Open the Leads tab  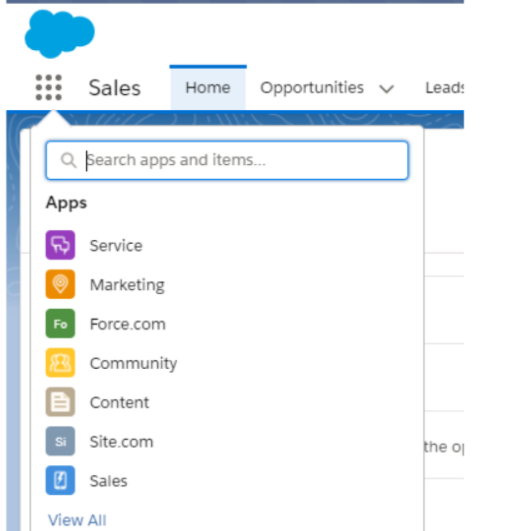point(444,88)
